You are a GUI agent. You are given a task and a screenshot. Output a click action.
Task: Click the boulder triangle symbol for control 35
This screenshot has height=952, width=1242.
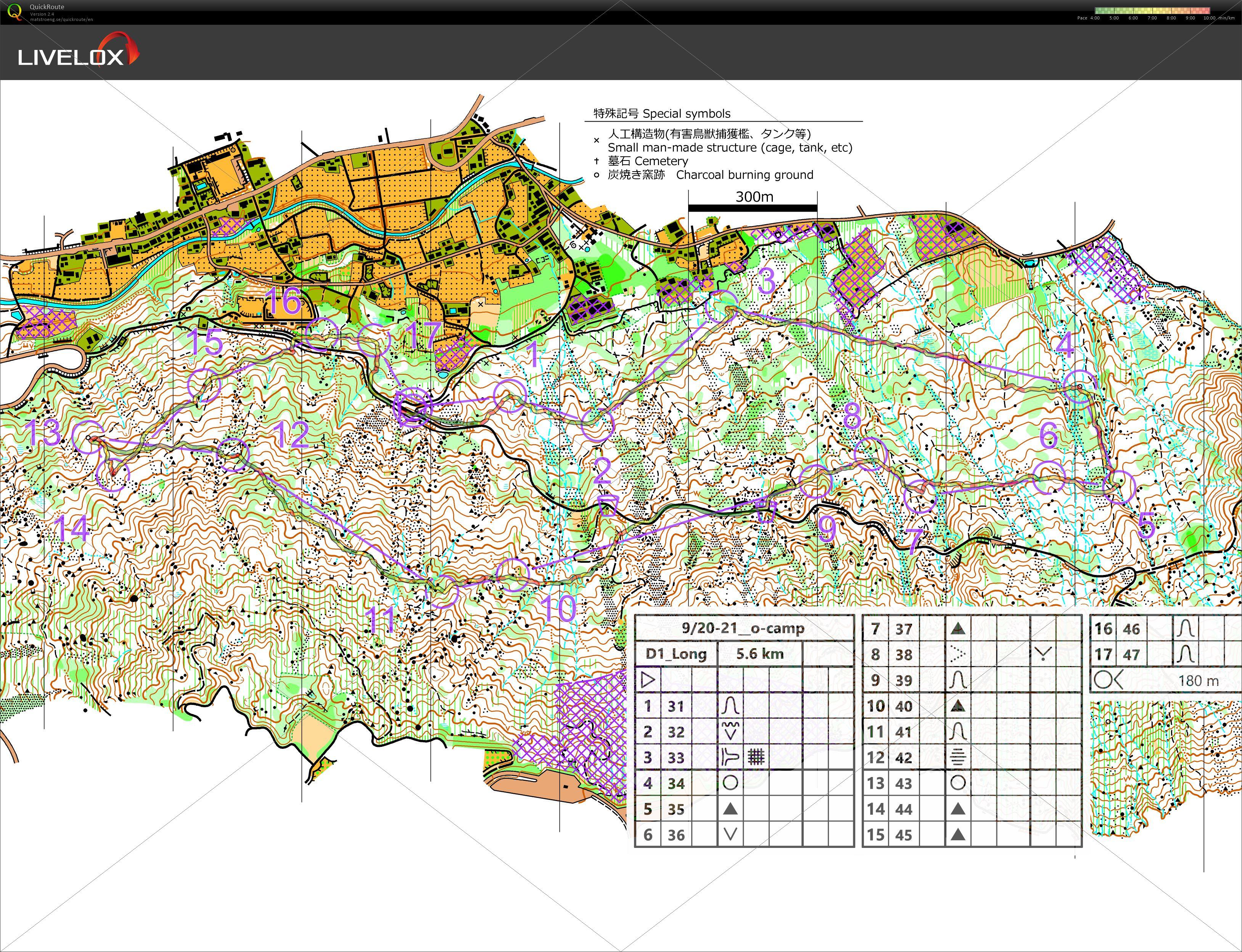point(730,809)
